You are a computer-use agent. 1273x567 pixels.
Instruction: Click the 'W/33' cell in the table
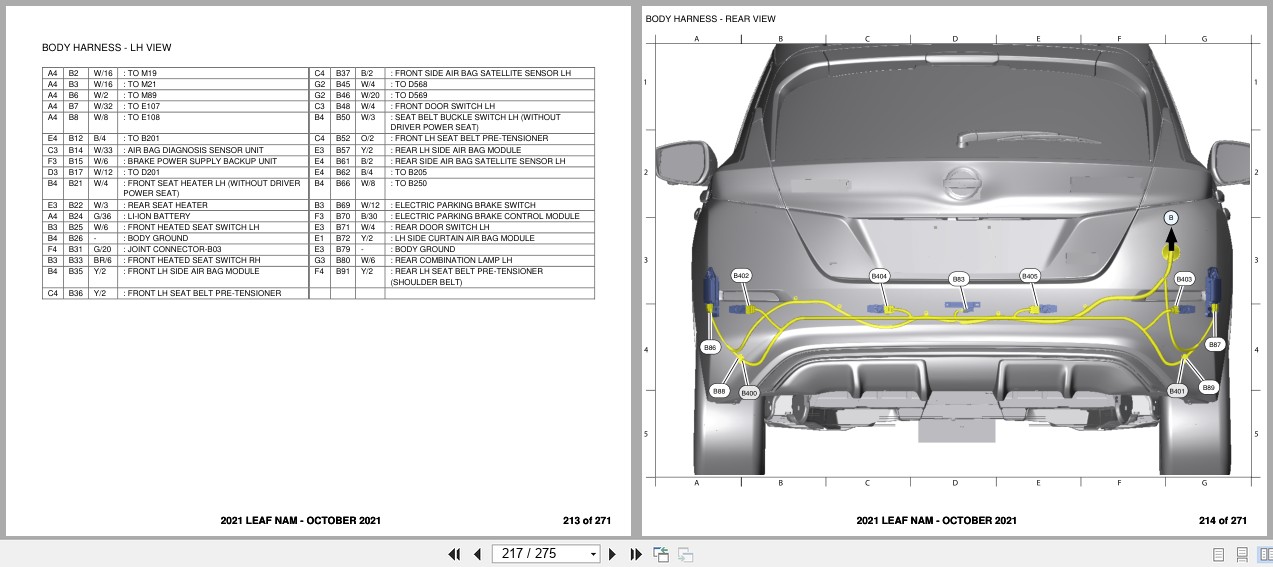click(x=103, y=150)
